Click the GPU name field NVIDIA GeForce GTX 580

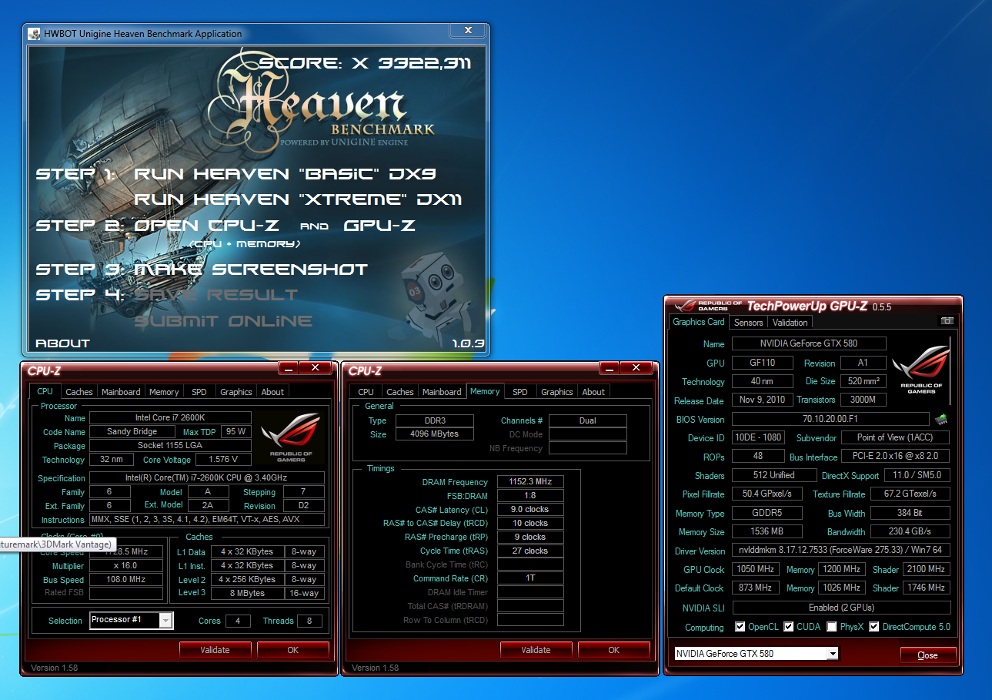[x=809, y=344]
